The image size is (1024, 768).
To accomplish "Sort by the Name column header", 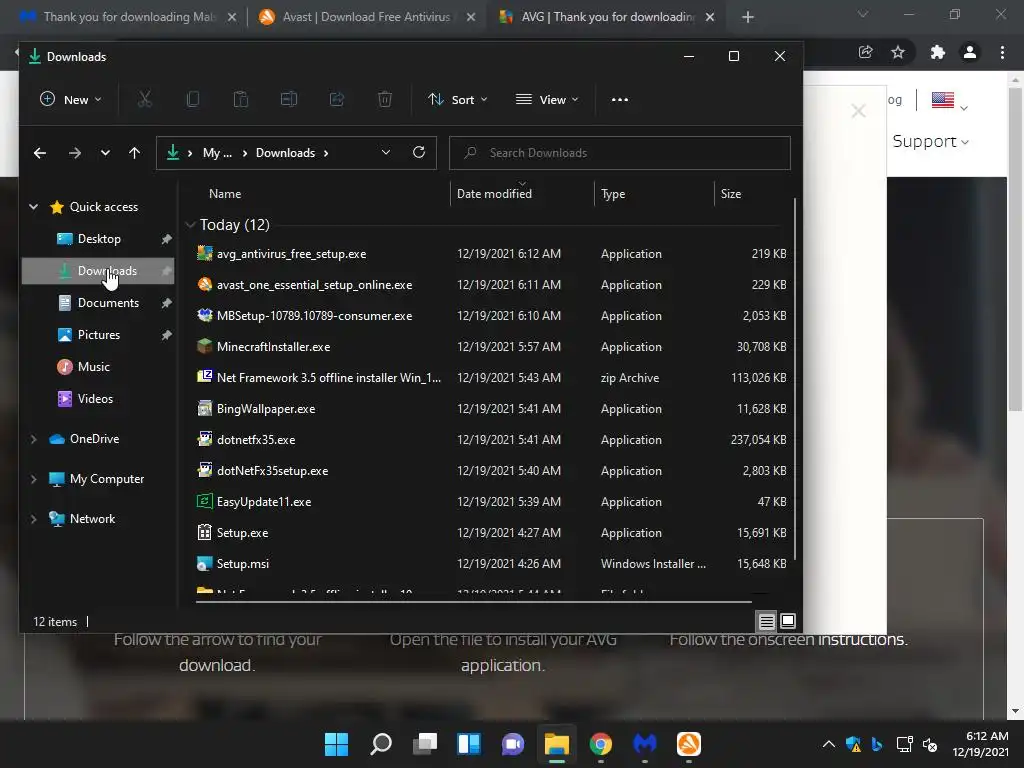I will tap(225, 194).
